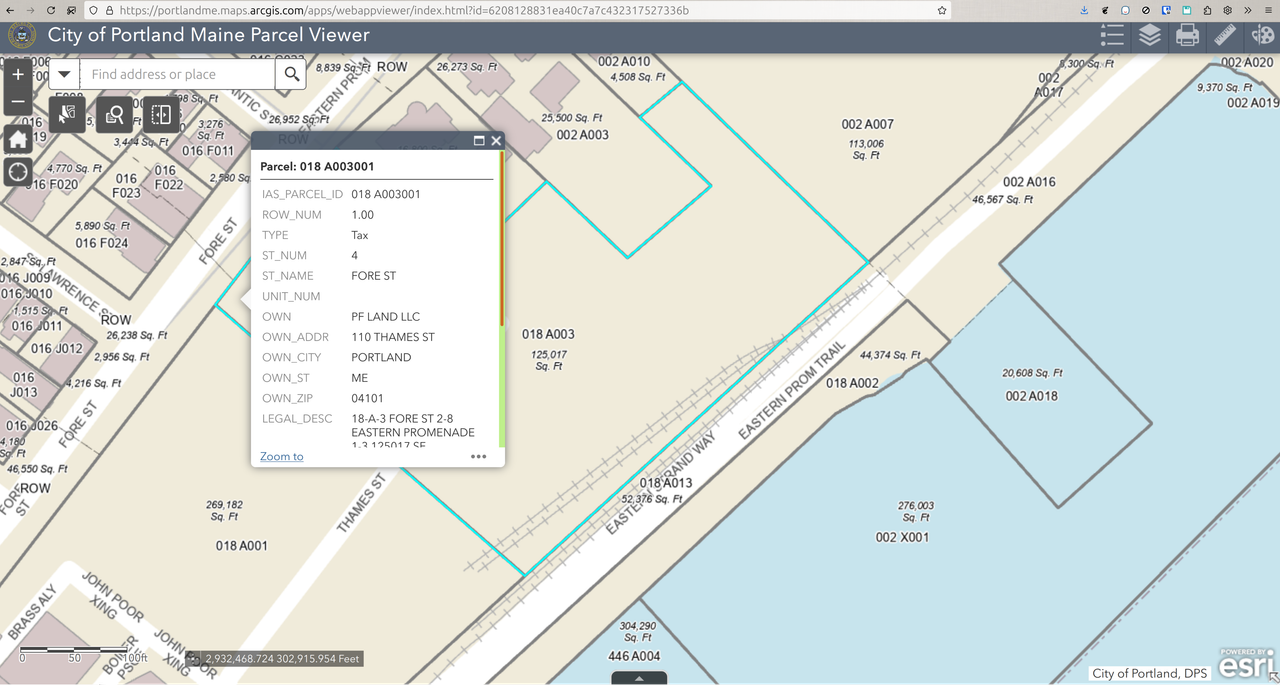This screenshot has width=1280, height=685.
Task: Select parcel label 002 A018
Action: (1031, 396)
